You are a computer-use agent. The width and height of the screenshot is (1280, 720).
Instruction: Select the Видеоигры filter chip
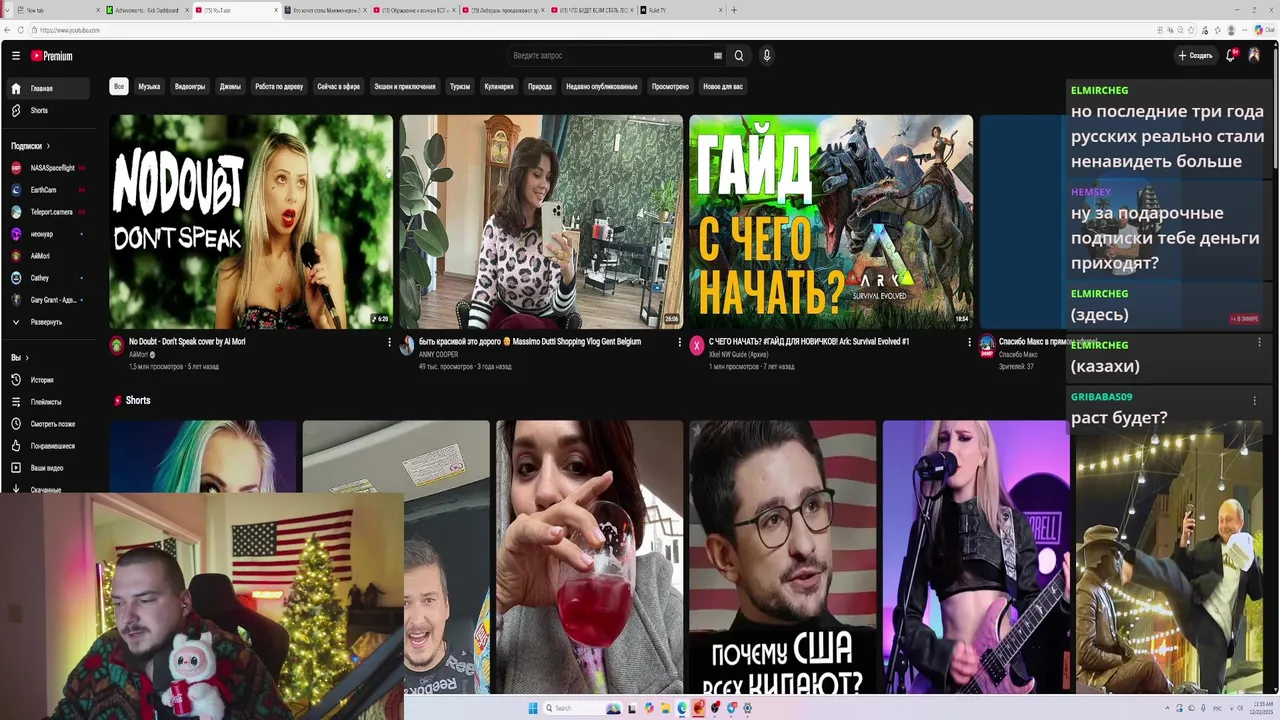pyautogui.click(x=190, y=87)
